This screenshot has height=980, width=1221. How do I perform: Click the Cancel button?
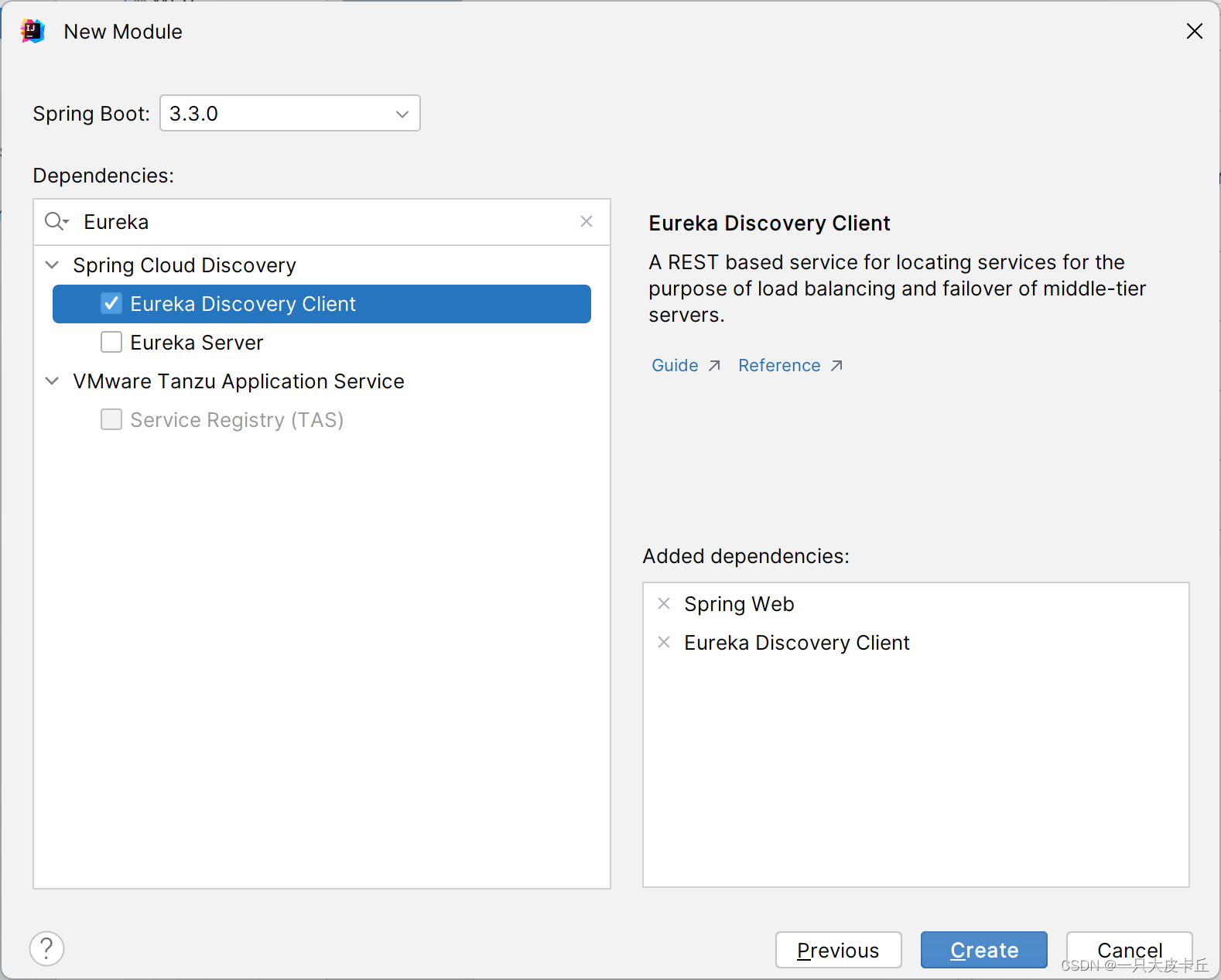[1130, 950]
